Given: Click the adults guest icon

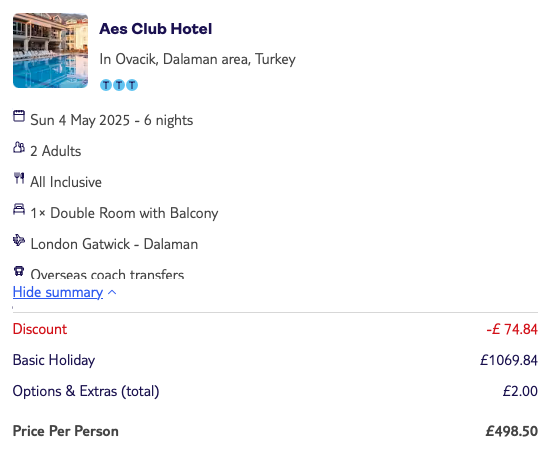Looking at the screenshot, I should pyautogui.click(x=19, y=147).
